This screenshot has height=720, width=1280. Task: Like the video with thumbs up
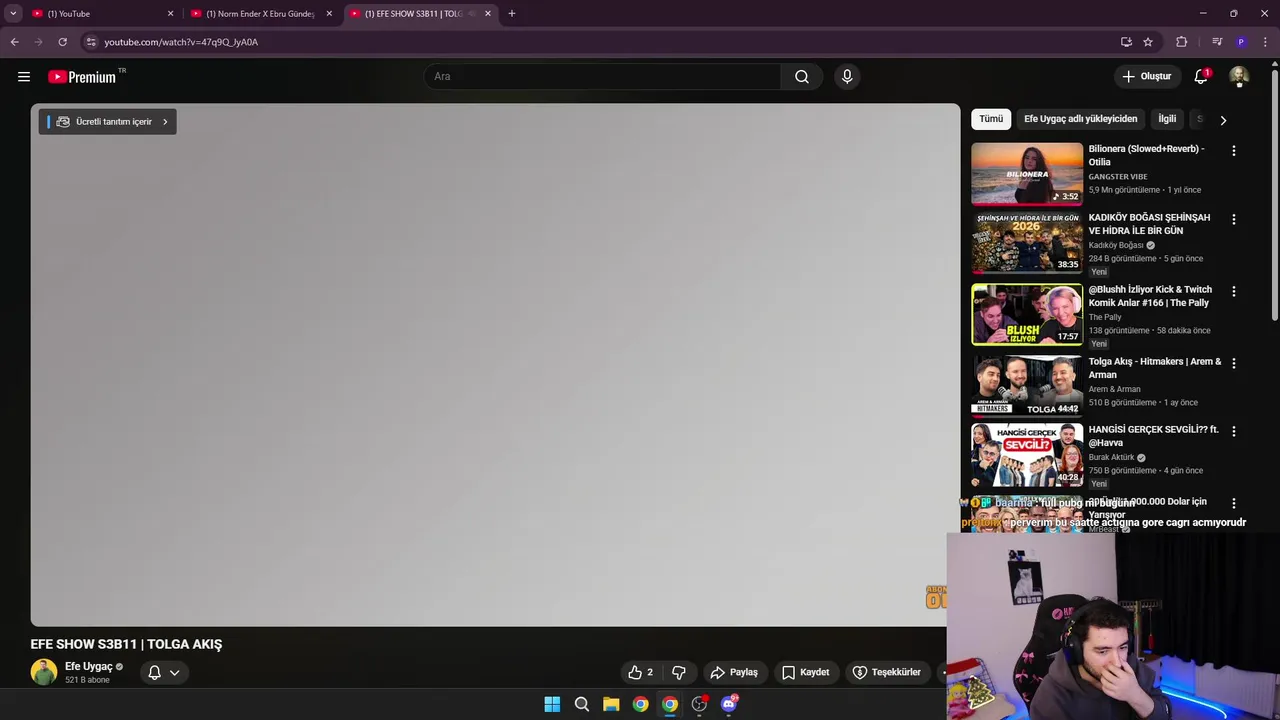(x=640, y=672)
